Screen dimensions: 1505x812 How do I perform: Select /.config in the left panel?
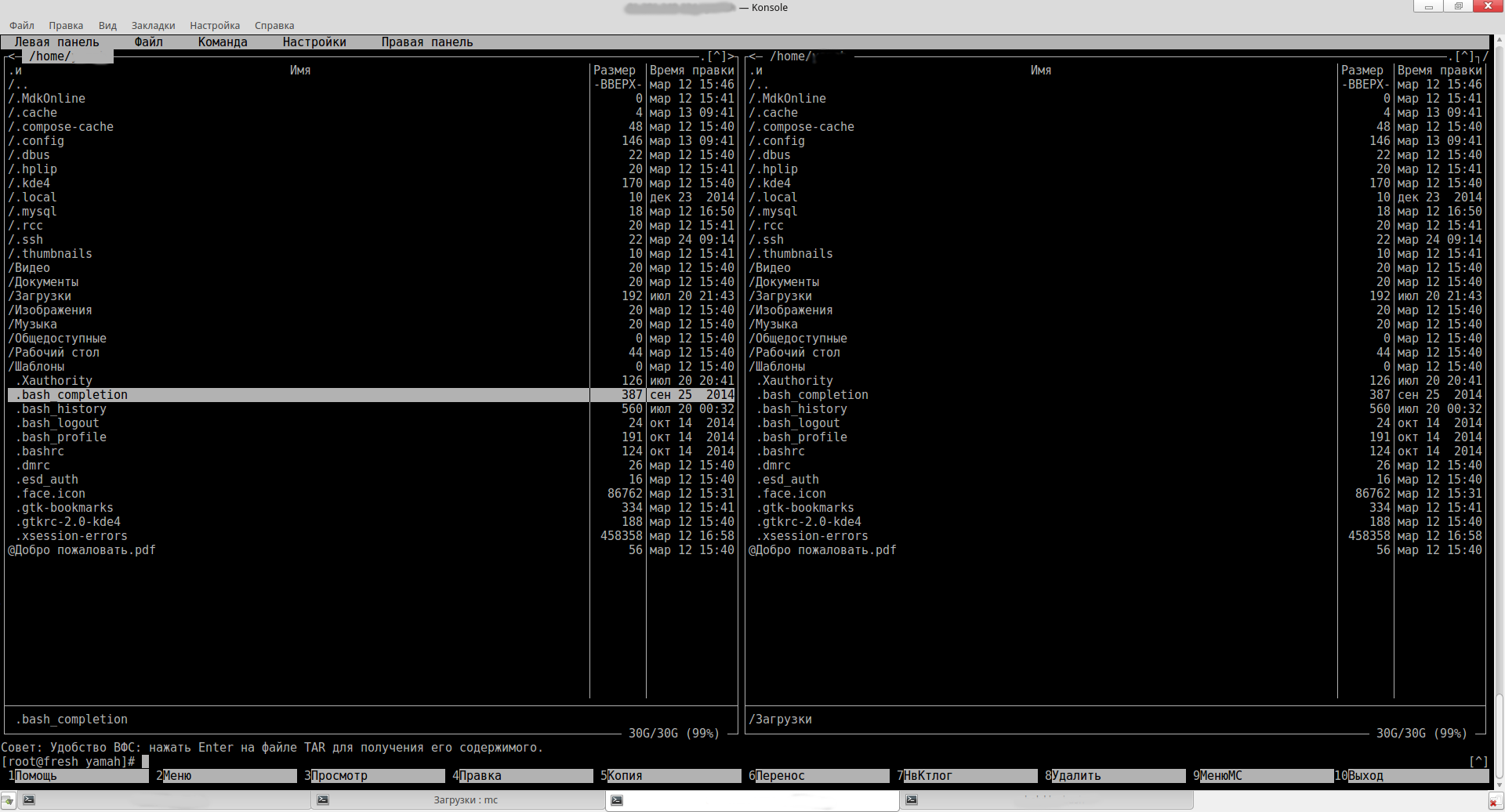[371, 141]
